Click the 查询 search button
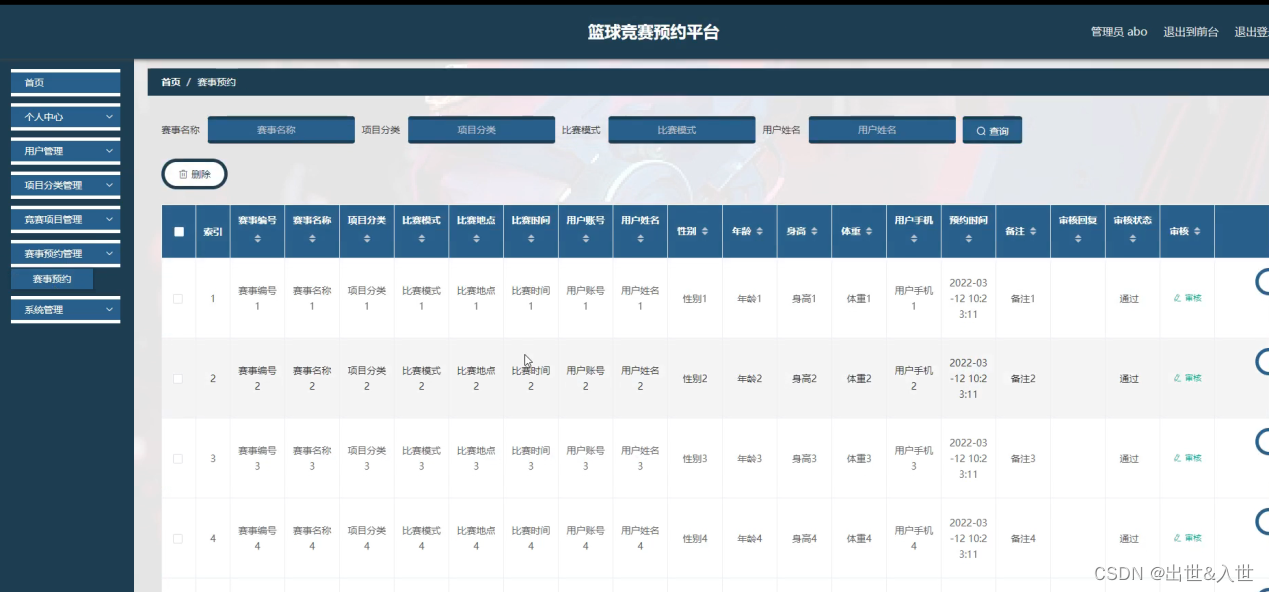Viewport: 1269px width, 592px height. [992, 131]
